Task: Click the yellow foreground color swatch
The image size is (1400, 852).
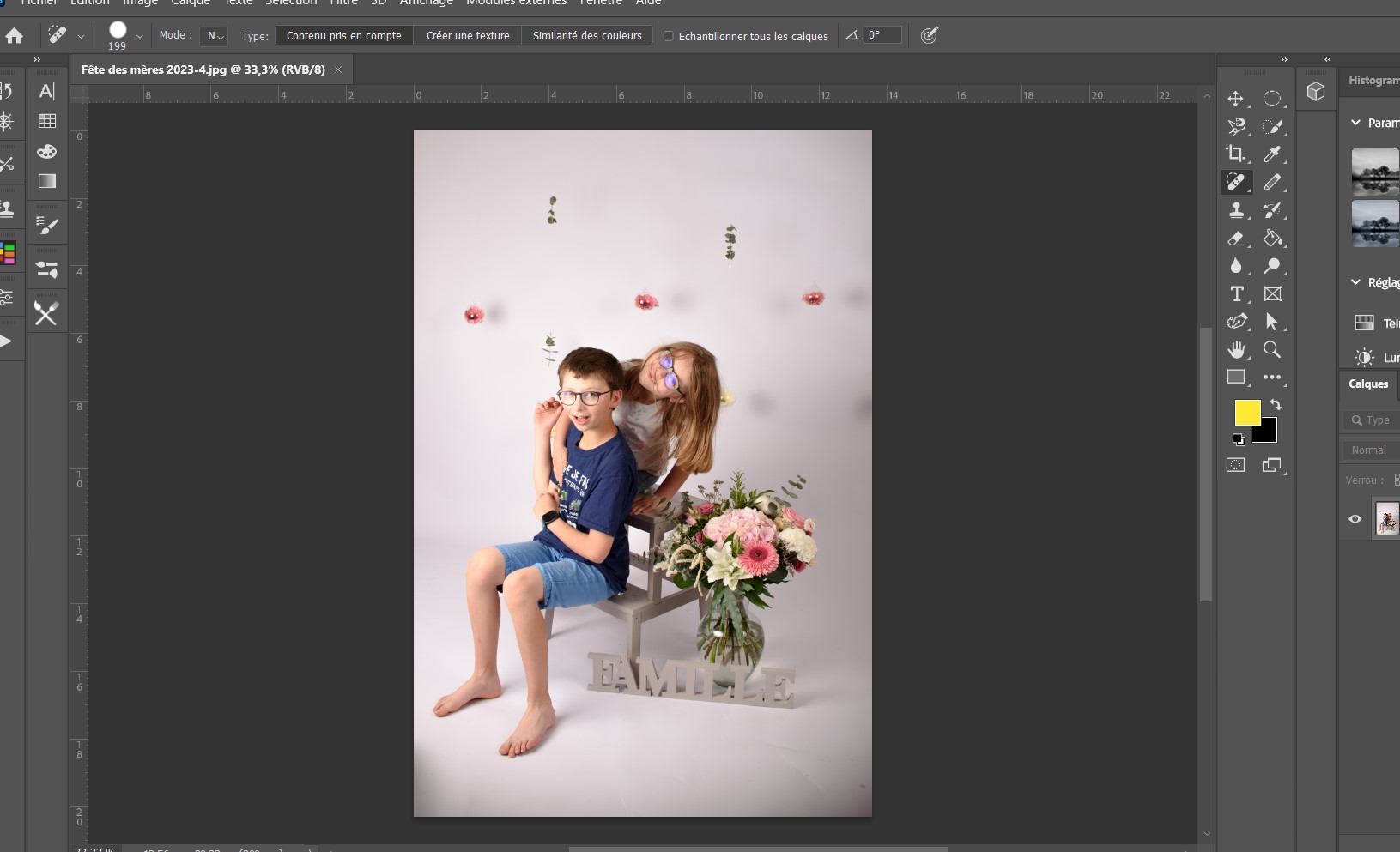Action: [1246, 413]
